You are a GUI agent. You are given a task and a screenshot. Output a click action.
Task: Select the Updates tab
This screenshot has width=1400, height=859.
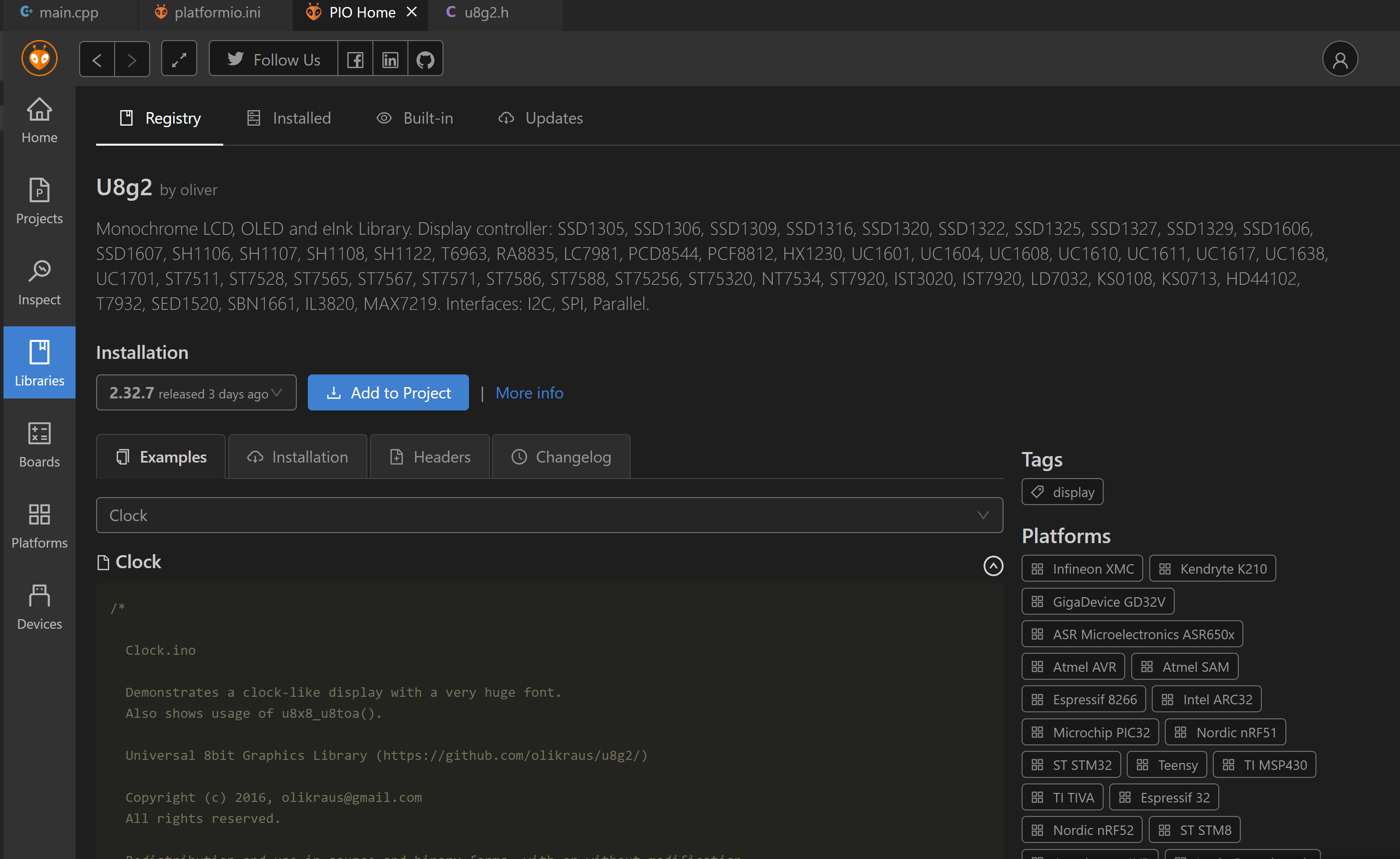click(541, 118)
